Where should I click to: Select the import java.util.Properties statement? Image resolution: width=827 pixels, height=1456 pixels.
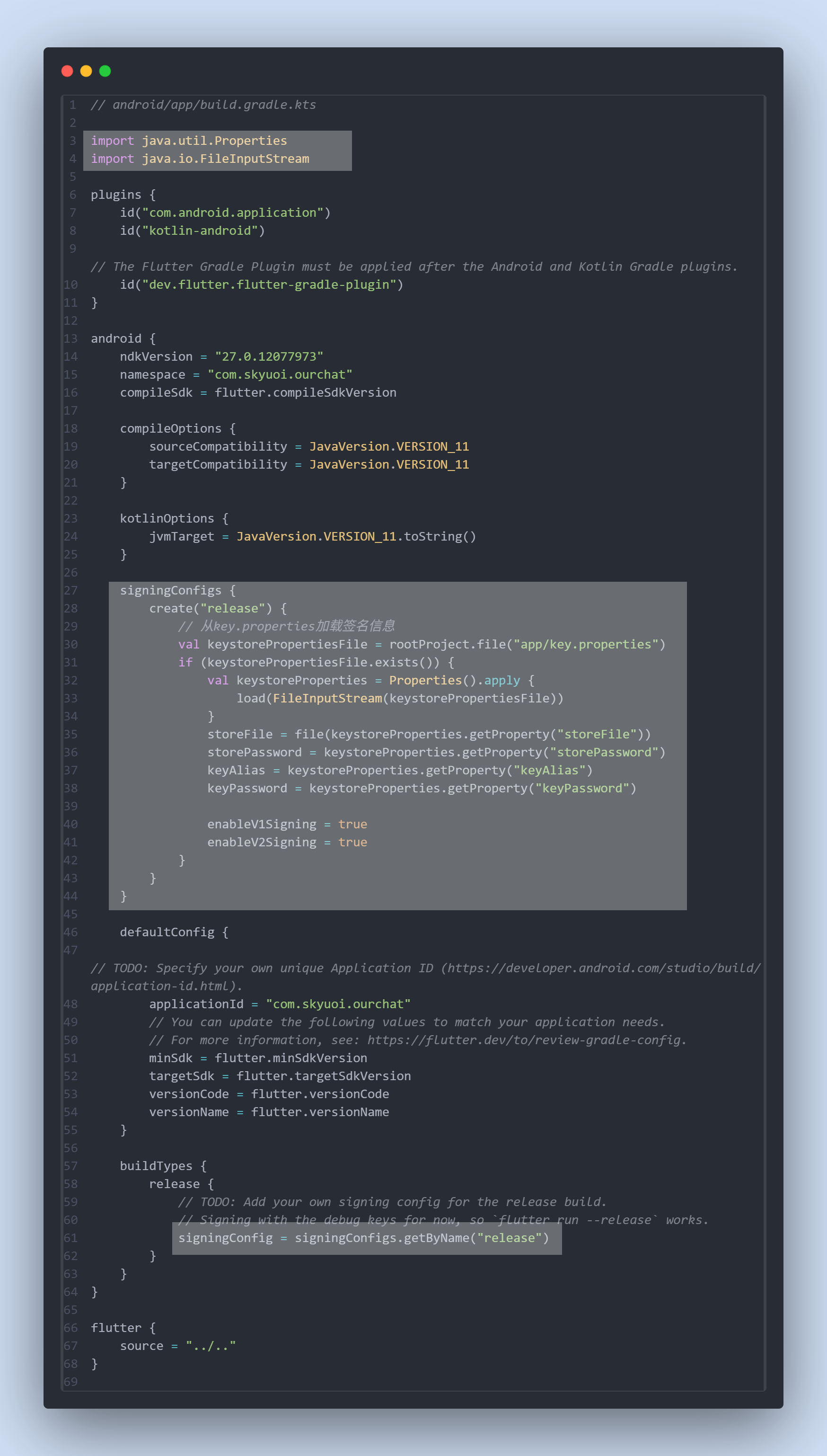[x=187, y=140]
